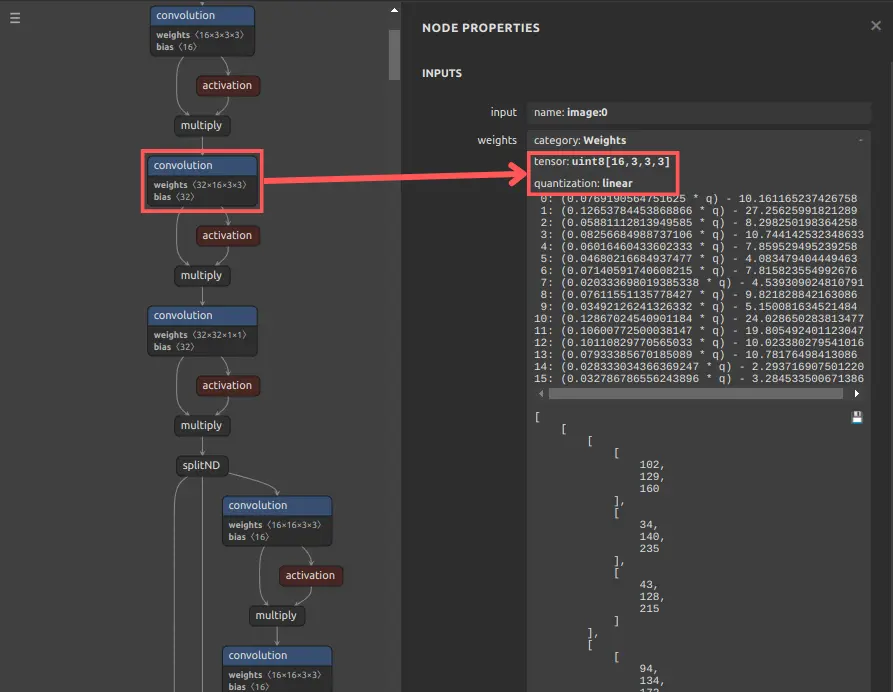This screenshot has width=893, height=692.
Task: Click the left arrow of quantization data scrollbar
Action: [541, 394]
